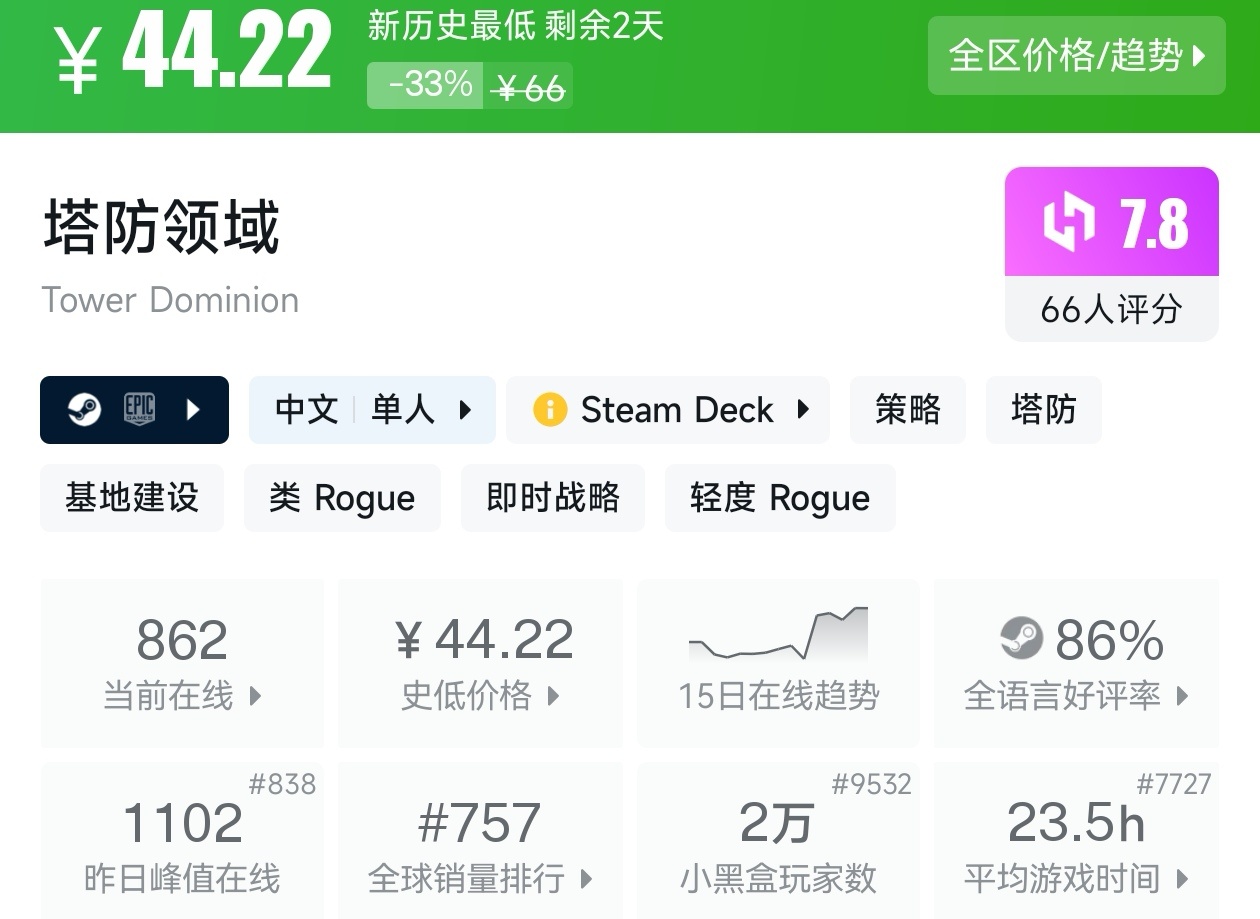Click the Steam platform icon
The image size is (1260, 919).
[84, 410]
